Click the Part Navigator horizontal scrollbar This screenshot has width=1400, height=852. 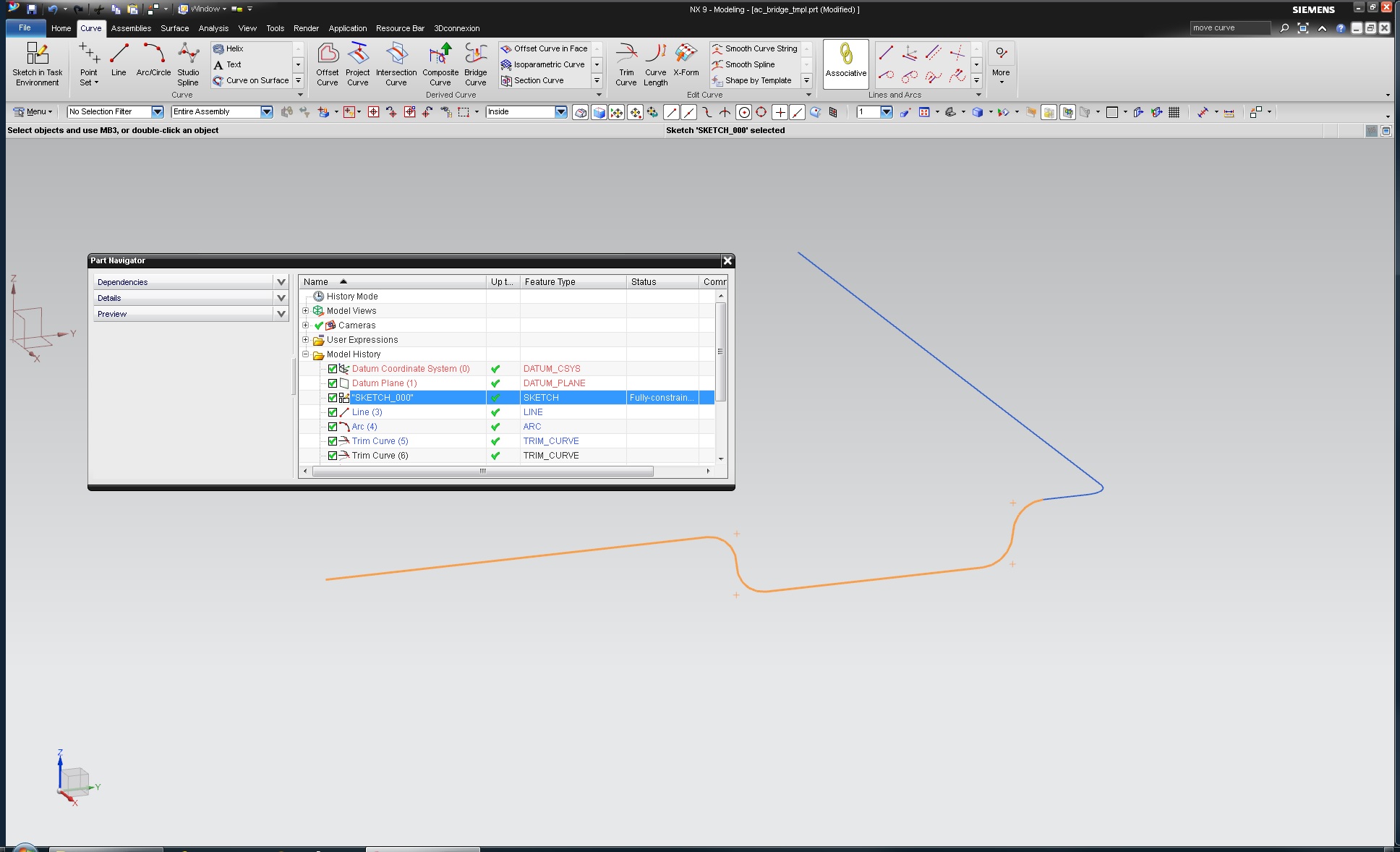pos(482,472)
